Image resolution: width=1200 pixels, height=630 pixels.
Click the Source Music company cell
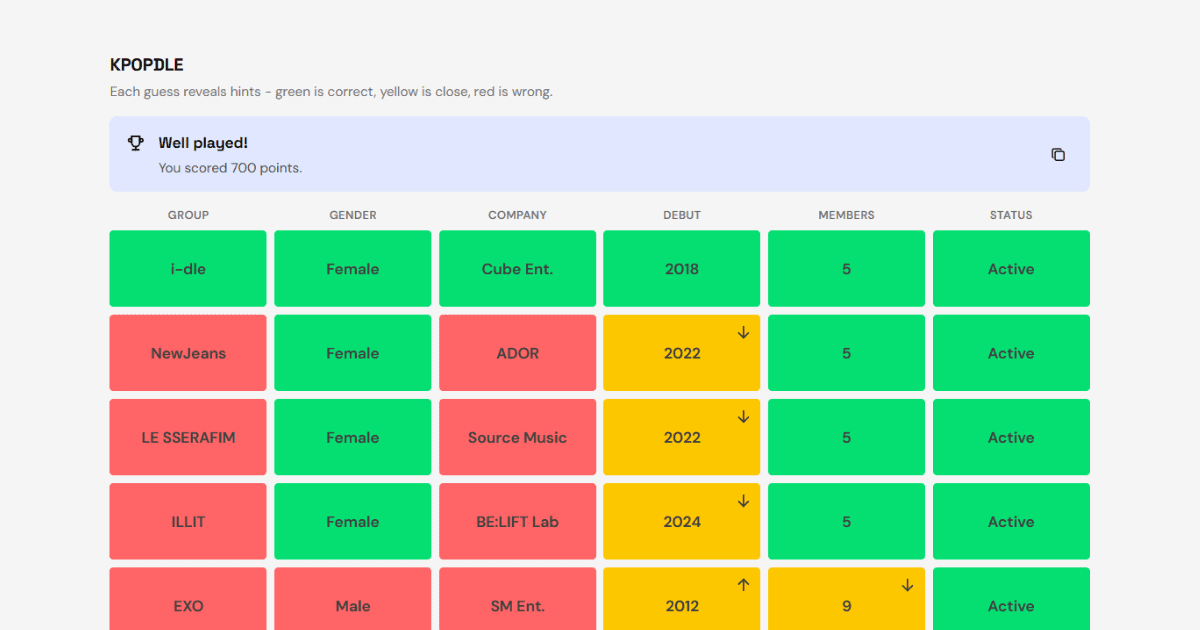click(517, 437)
